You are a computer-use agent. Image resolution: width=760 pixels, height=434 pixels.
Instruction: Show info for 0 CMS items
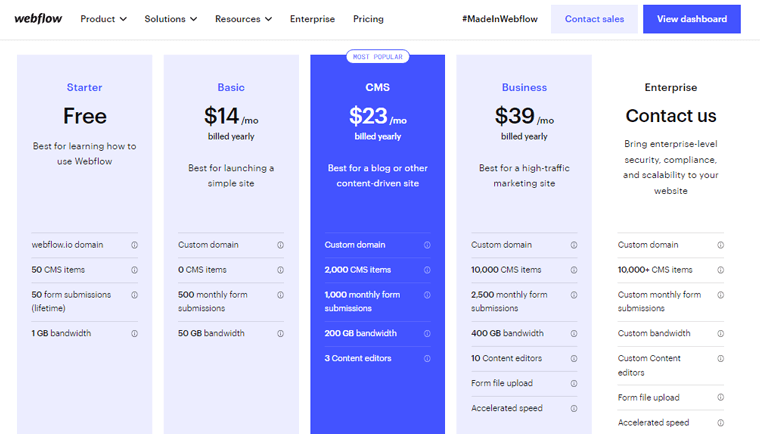click(x=280, y=270)
